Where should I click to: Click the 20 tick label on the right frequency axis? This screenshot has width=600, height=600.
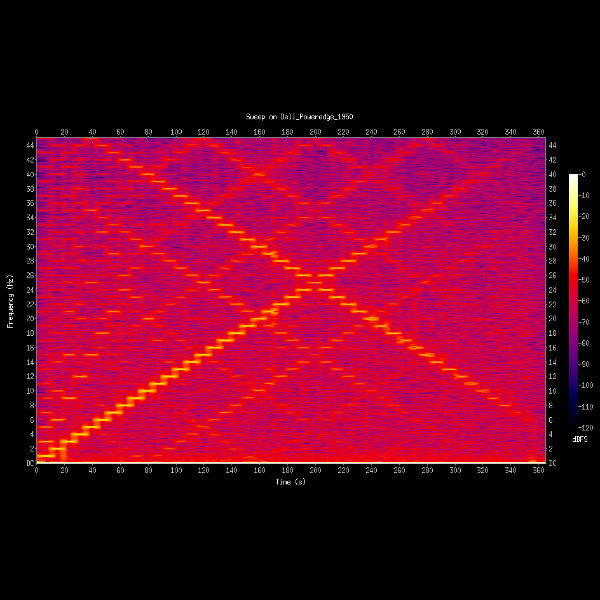tap(552, 318)
